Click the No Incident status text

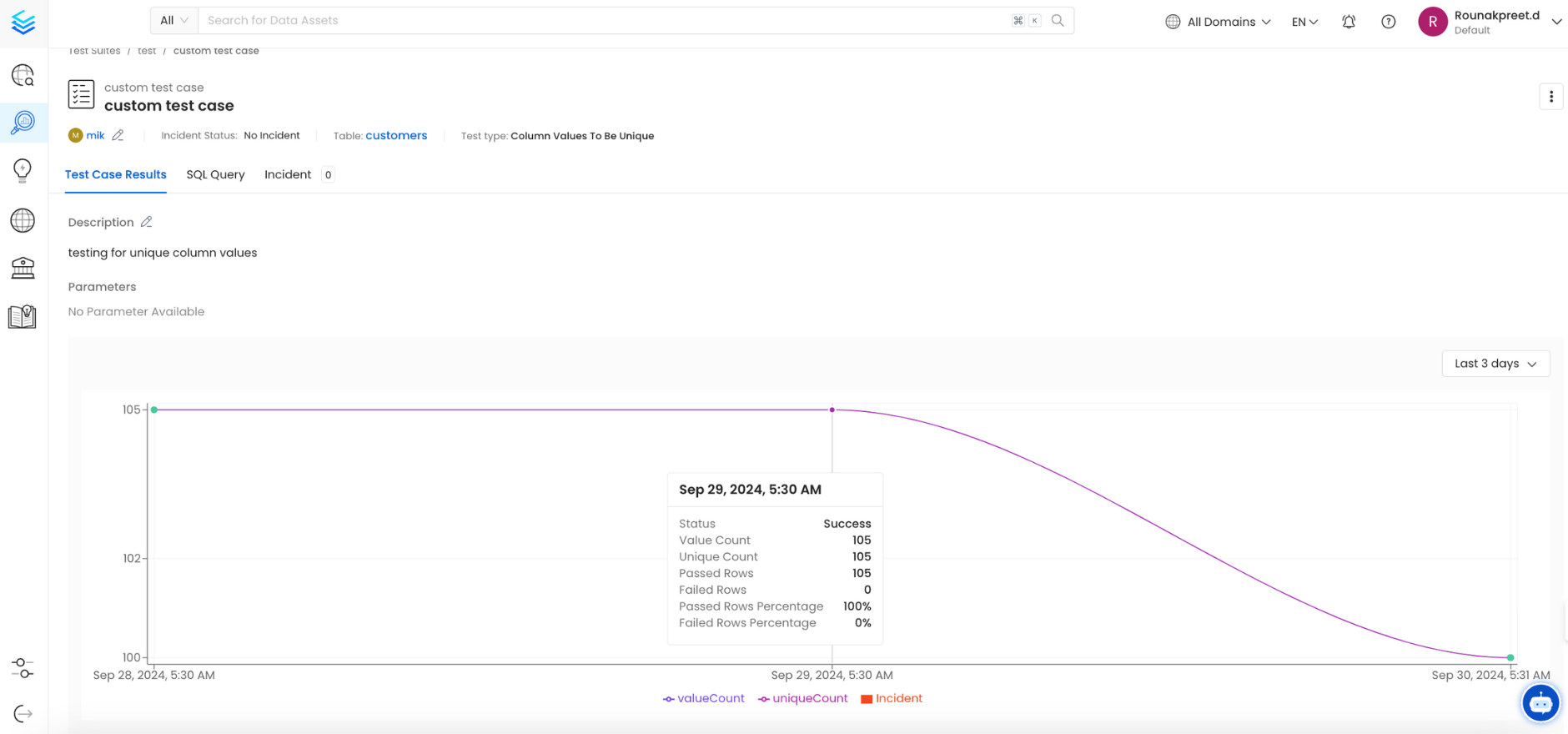(x=272, y=135)
